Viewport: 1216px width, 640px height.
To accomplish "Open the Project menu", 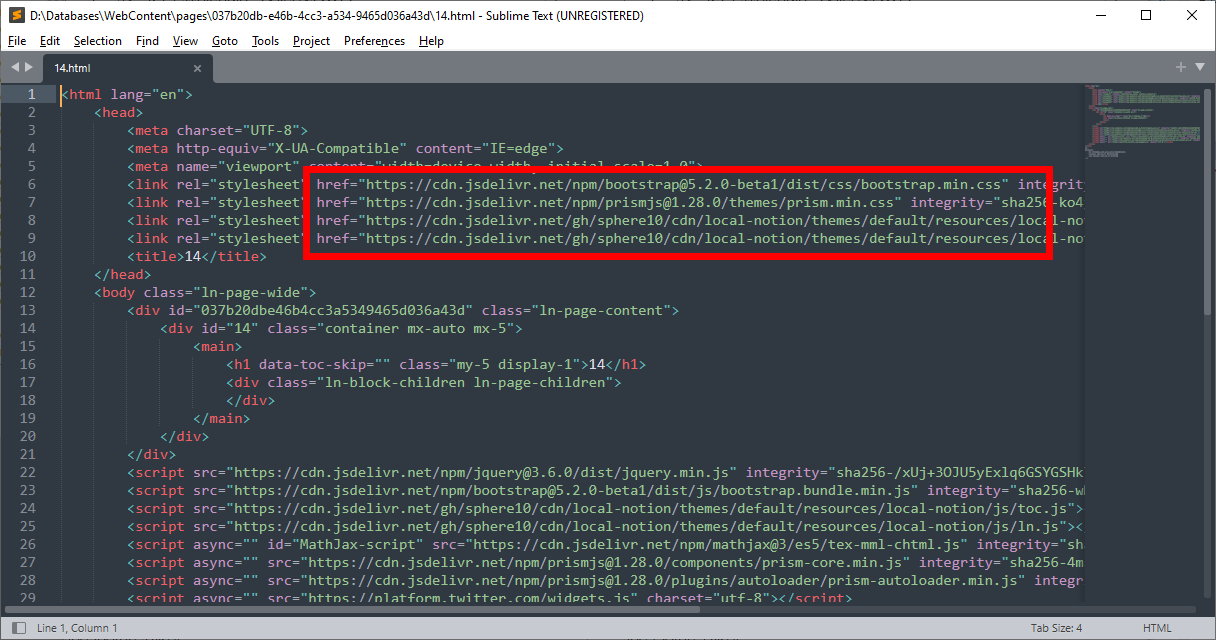I will 311,41.
